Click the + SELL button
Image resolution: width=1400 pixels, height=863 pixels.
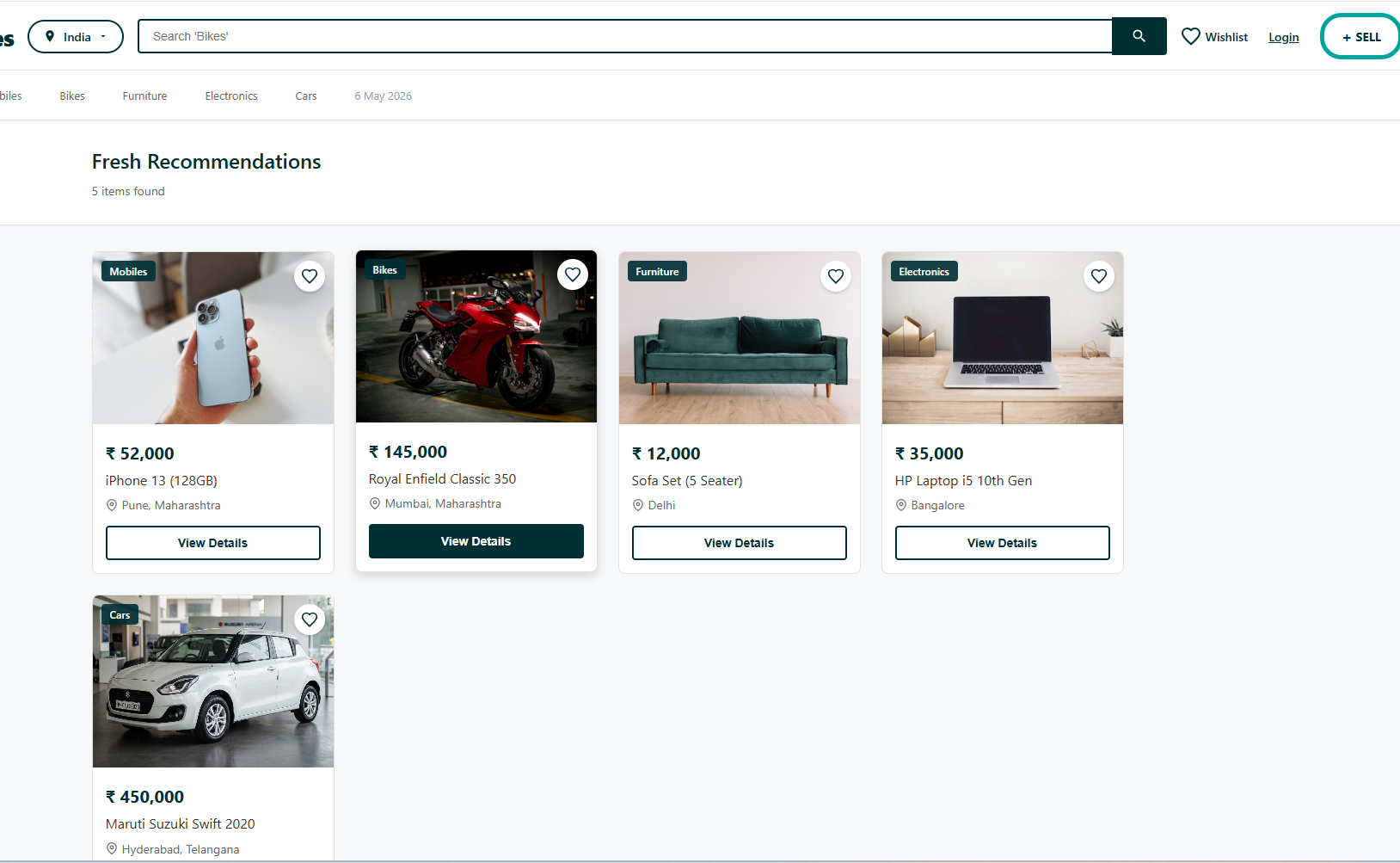tap(1361, 37)
